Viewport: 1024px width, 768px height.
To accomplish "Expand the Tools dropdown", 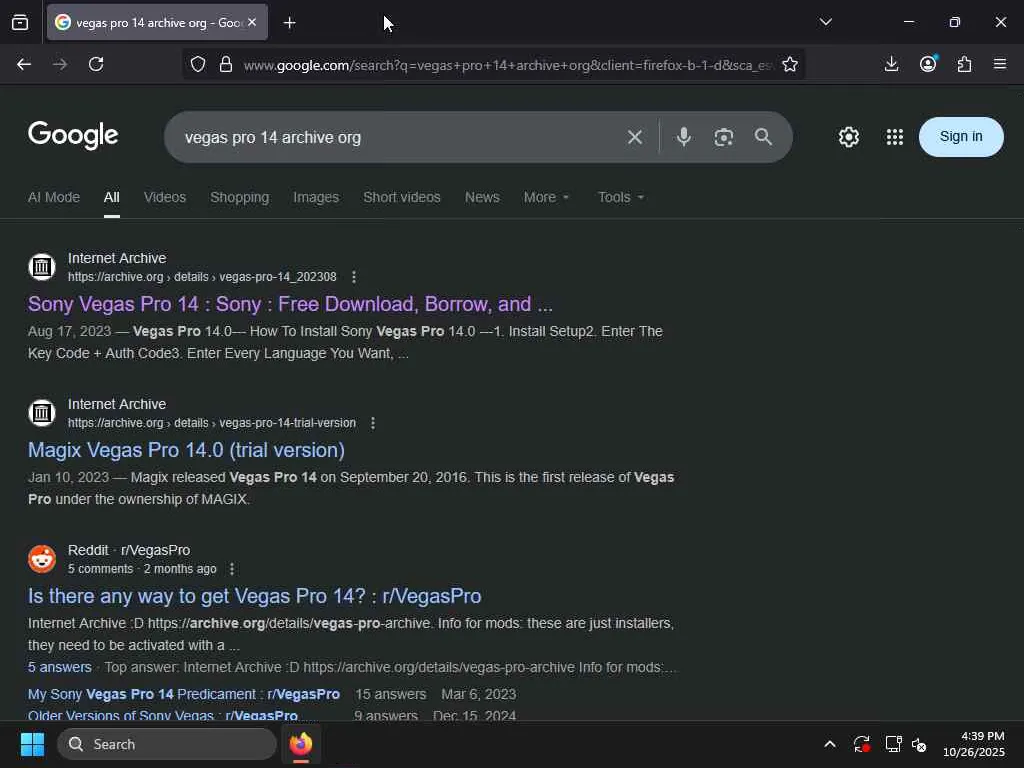I will click(621, 197).
